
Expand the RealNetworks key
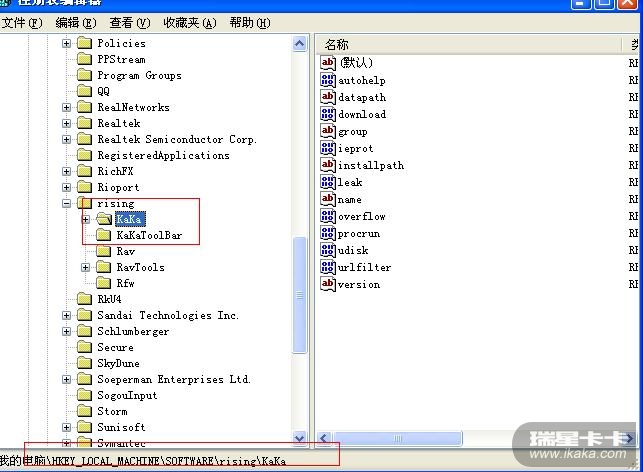click(66, 107)
